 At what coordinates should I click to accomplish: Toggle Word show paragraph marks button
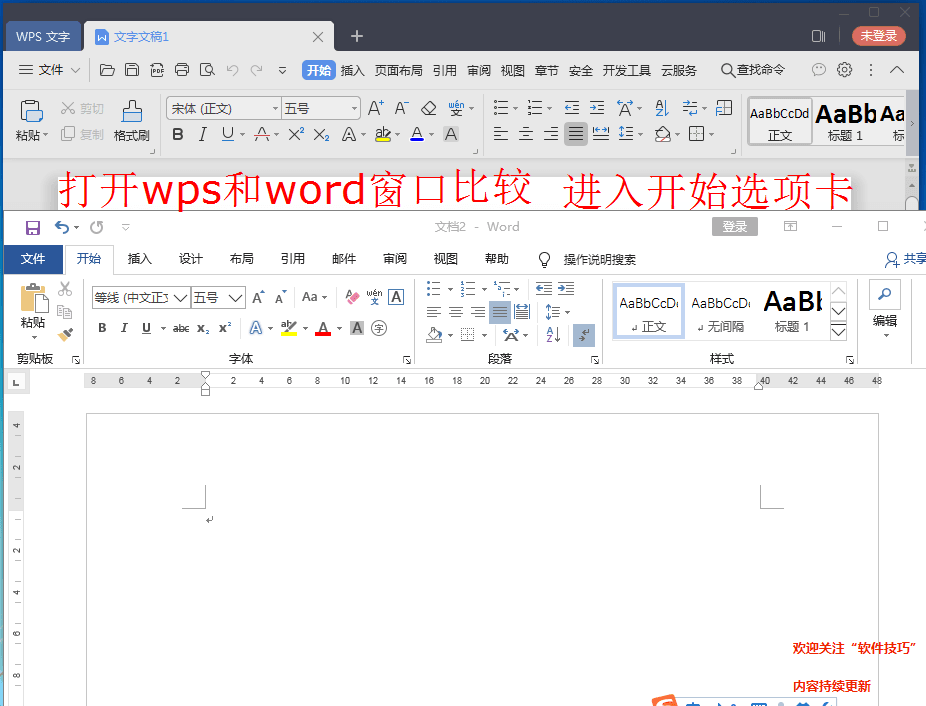tap(583, 335)
